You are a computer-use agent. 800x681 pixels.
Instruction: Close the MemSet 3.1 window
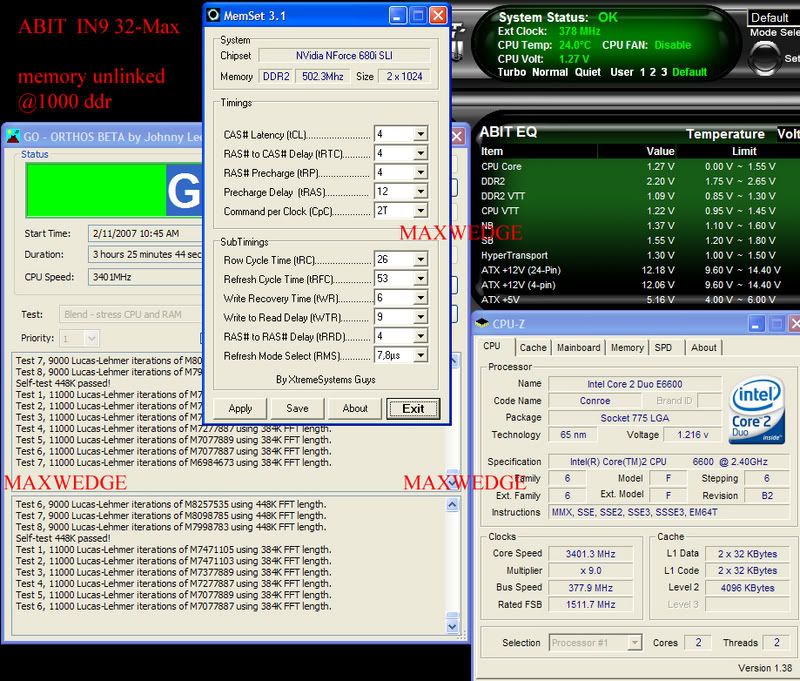(438, 15)
